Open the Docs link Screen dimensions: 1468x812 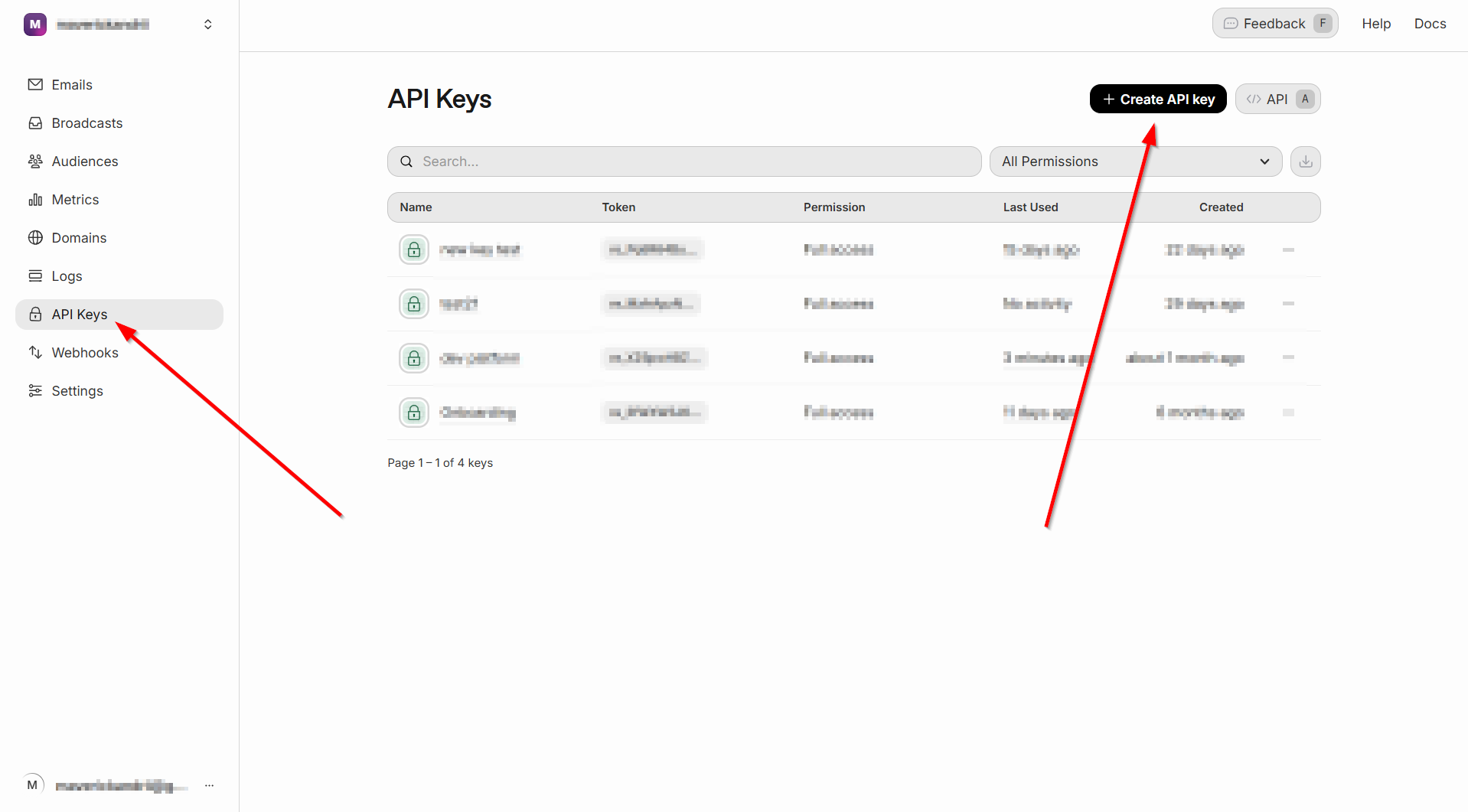click(x=1430, y=24)
